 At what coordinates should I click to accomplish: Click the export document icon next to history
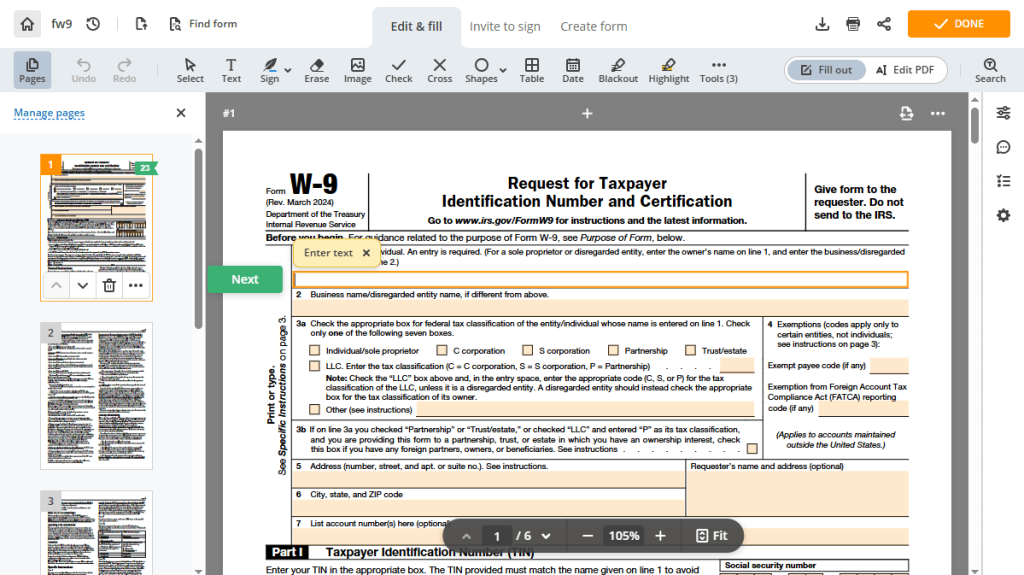click(141, 24)
